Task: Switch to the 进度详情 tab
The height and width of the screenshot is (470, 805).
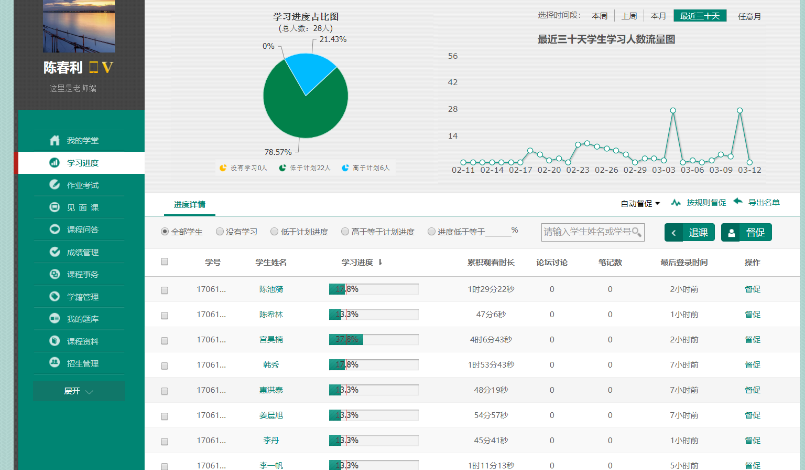Action: (x=189, y=203)
